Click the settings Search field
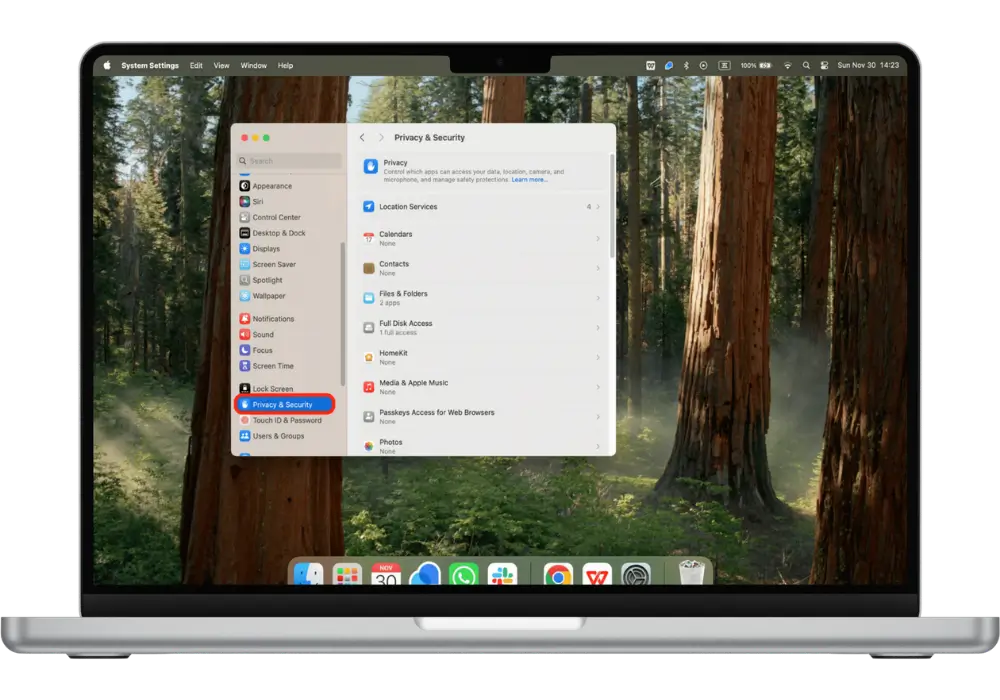1000x700 pixels. (x=290, y=161)
